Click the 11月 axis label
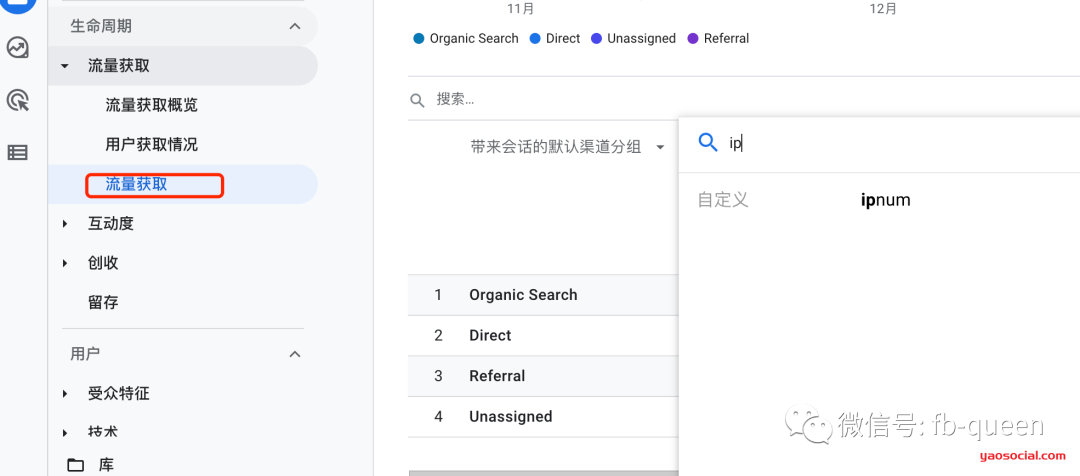 [x=520, y=8]
